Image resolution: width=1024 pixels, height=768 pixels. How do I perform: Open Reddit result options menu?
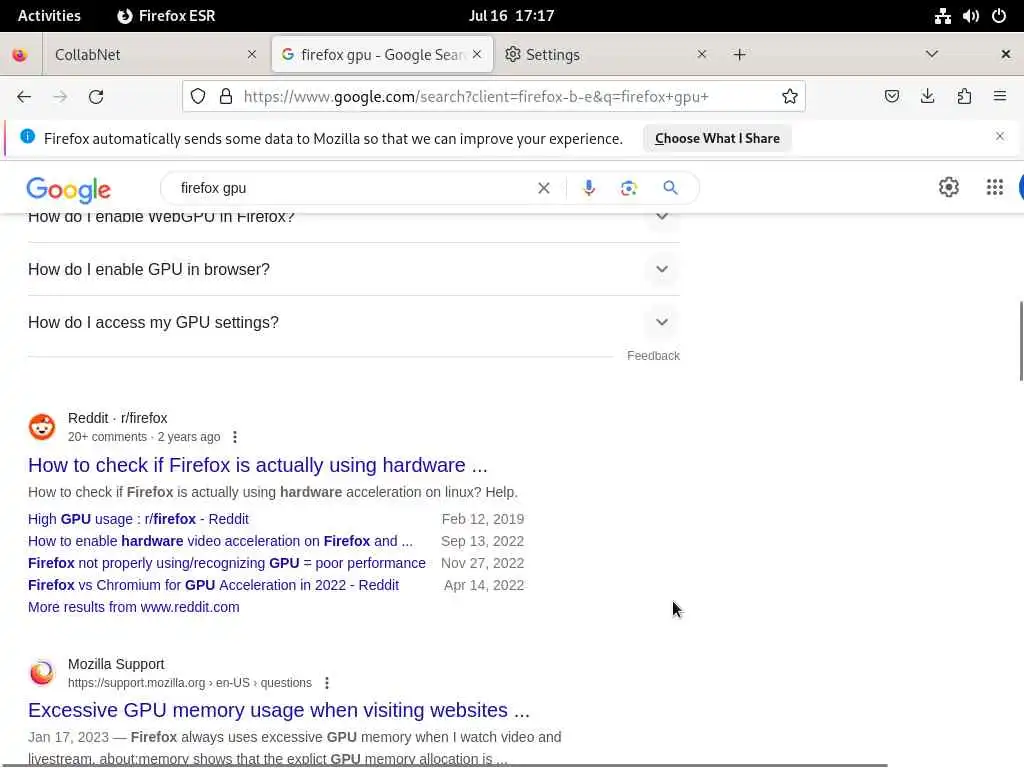(235, 437)
